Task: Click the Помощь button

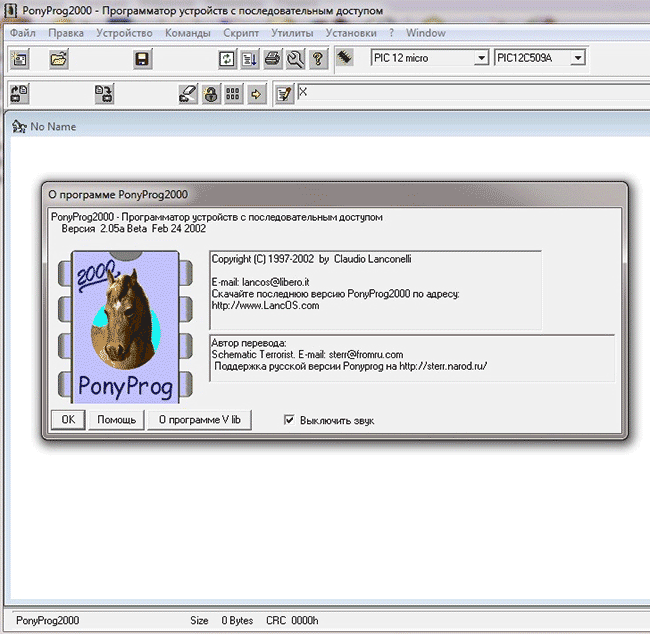Action: (116, 420)
